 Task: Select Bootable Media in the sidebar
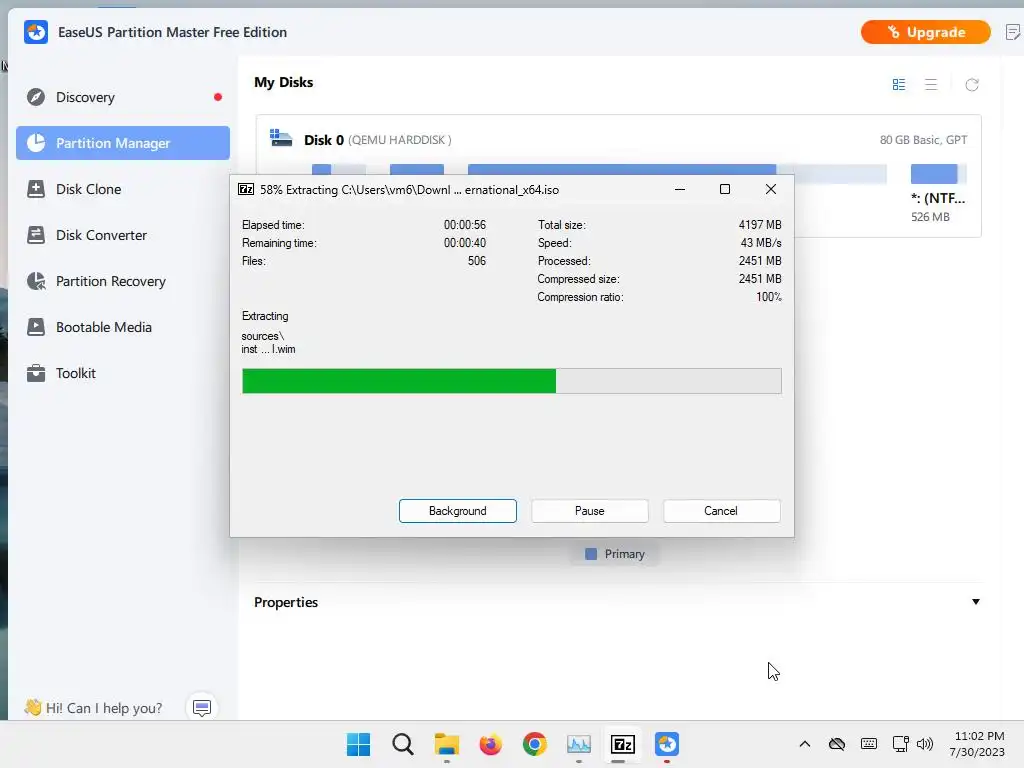(x=123, y=327)
